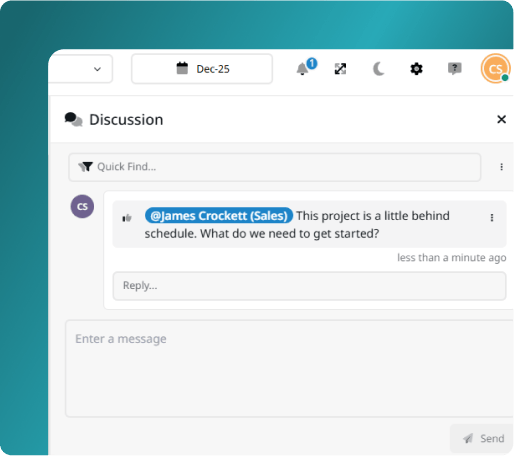Click the calendar icon in date field
Screen dimensions: 514x456
click(182, 68)
